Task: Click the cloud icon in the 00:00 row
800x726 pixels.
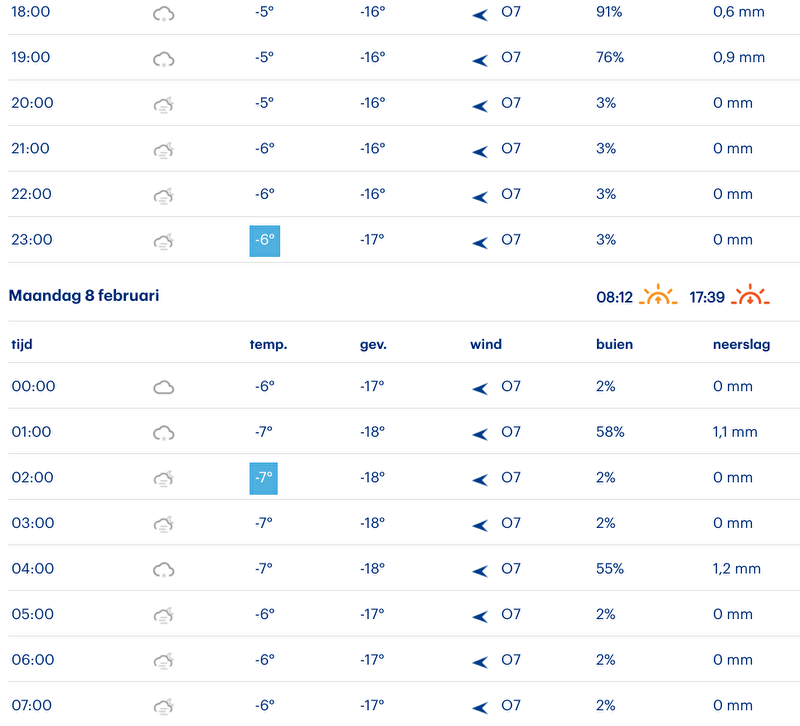Action: [164, 387]
